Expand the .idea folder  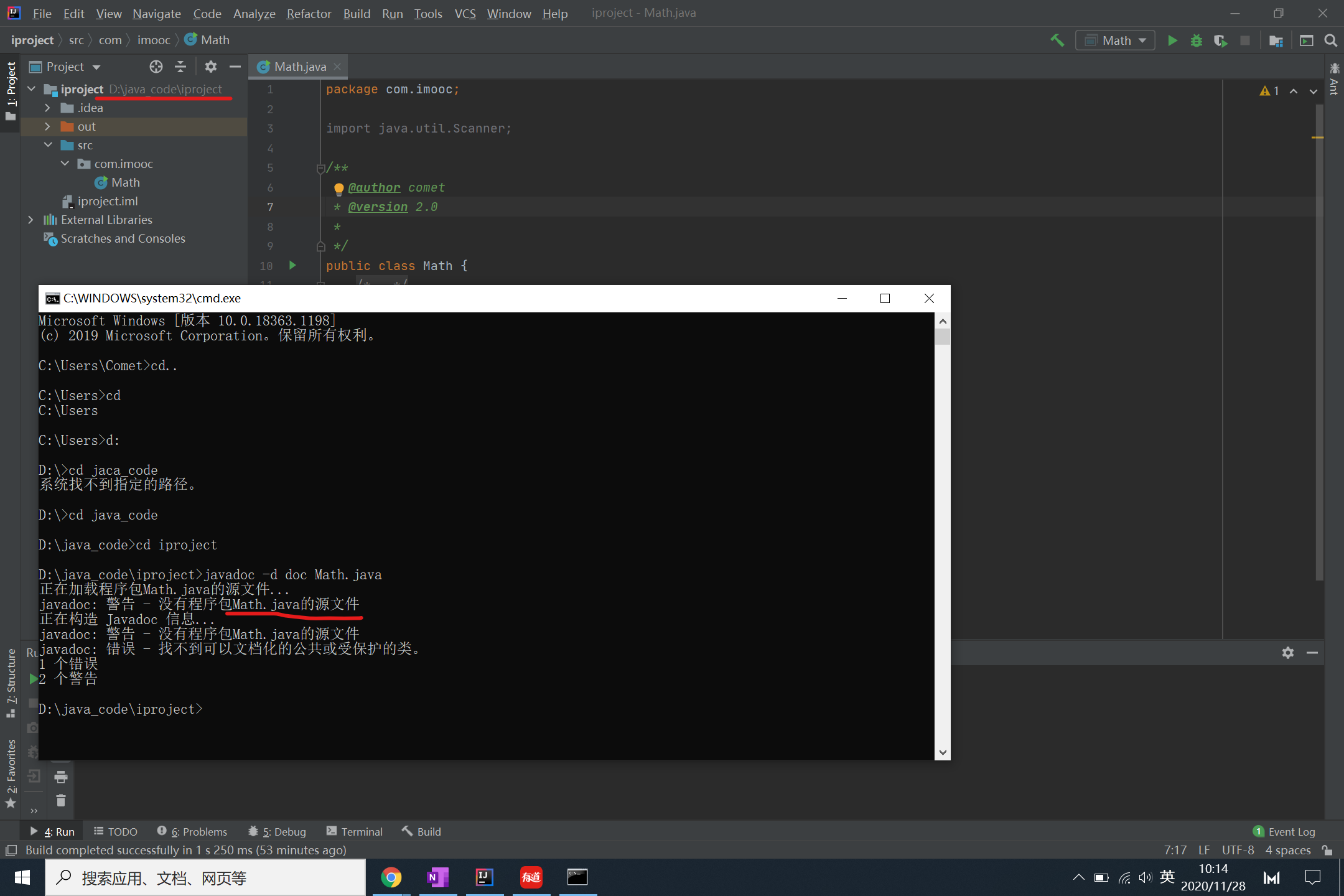(48, 108)
